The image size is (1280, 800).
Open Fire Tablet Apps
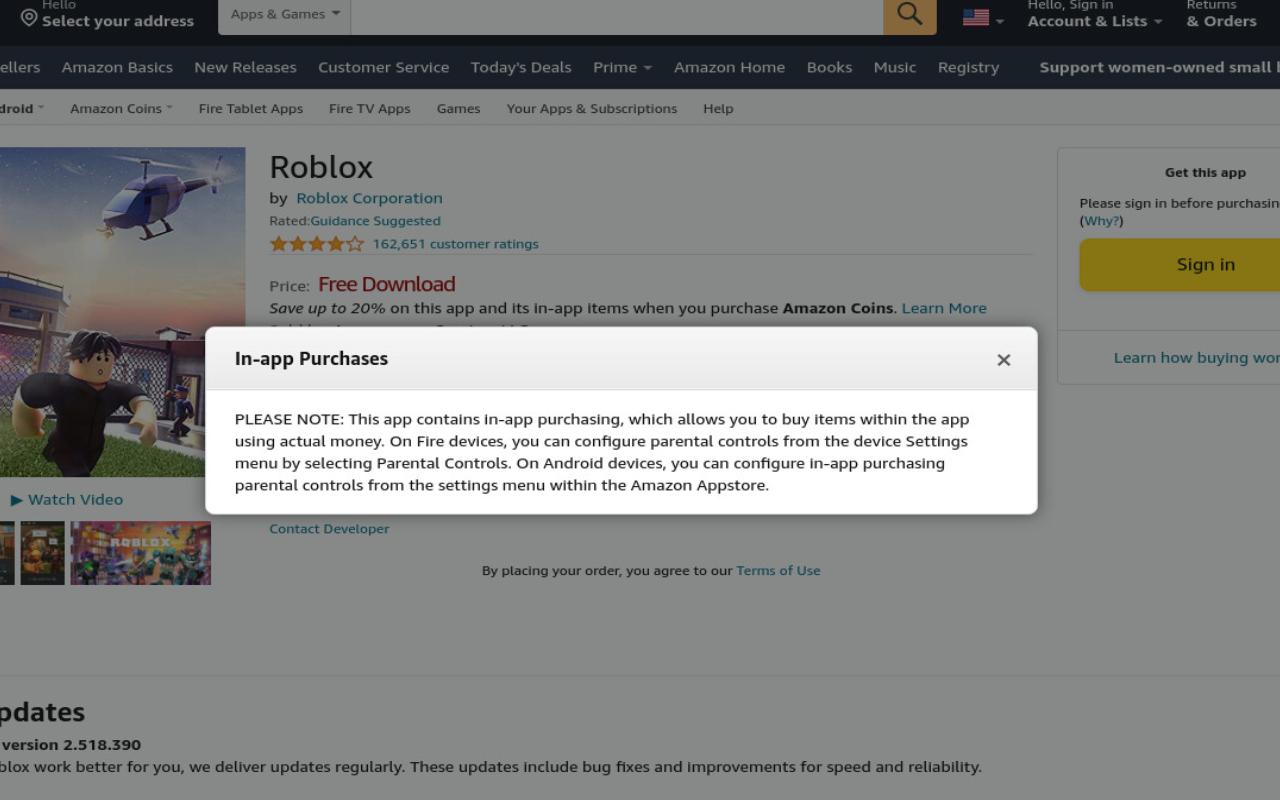250,108
